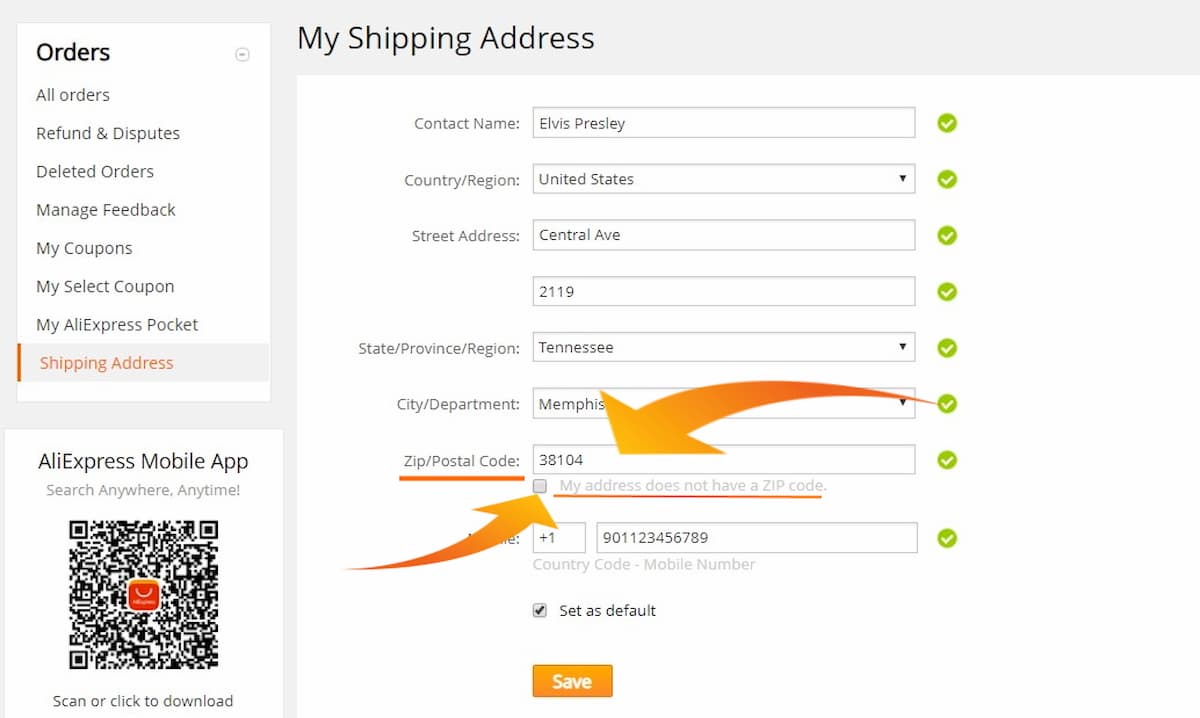The height and width of the screenshot is (718, 1200).
Task: Open Refund & Disputes
Action: [x=107, y=133]
